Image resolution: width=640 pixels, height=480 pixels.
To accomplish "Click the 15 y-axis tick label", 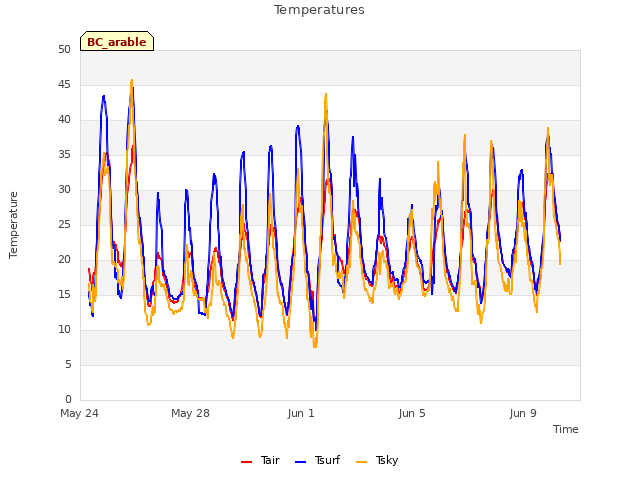I will (64, 294).
